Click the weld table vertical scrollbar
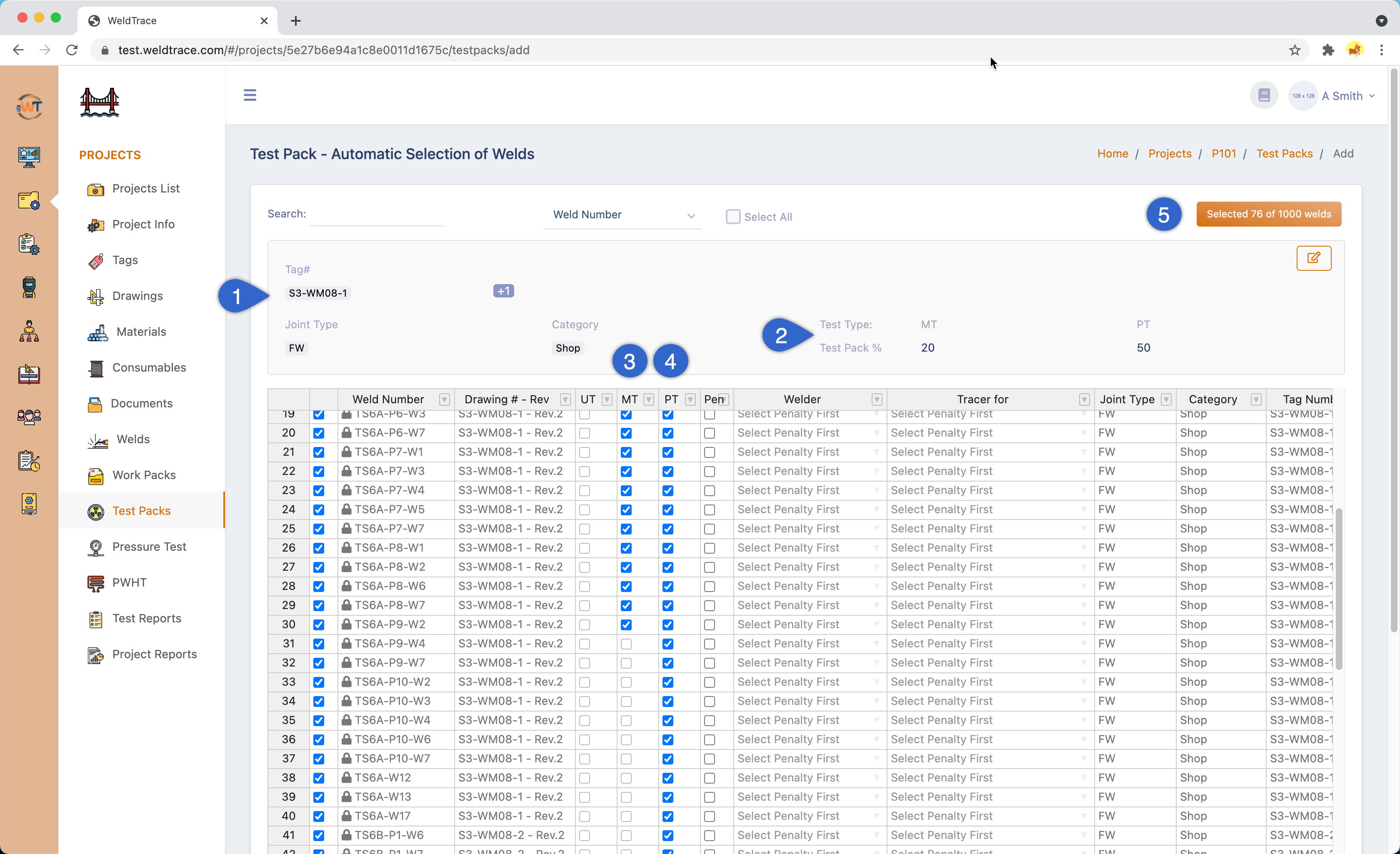The image size is (1400, 854). tap(1339, 588)
